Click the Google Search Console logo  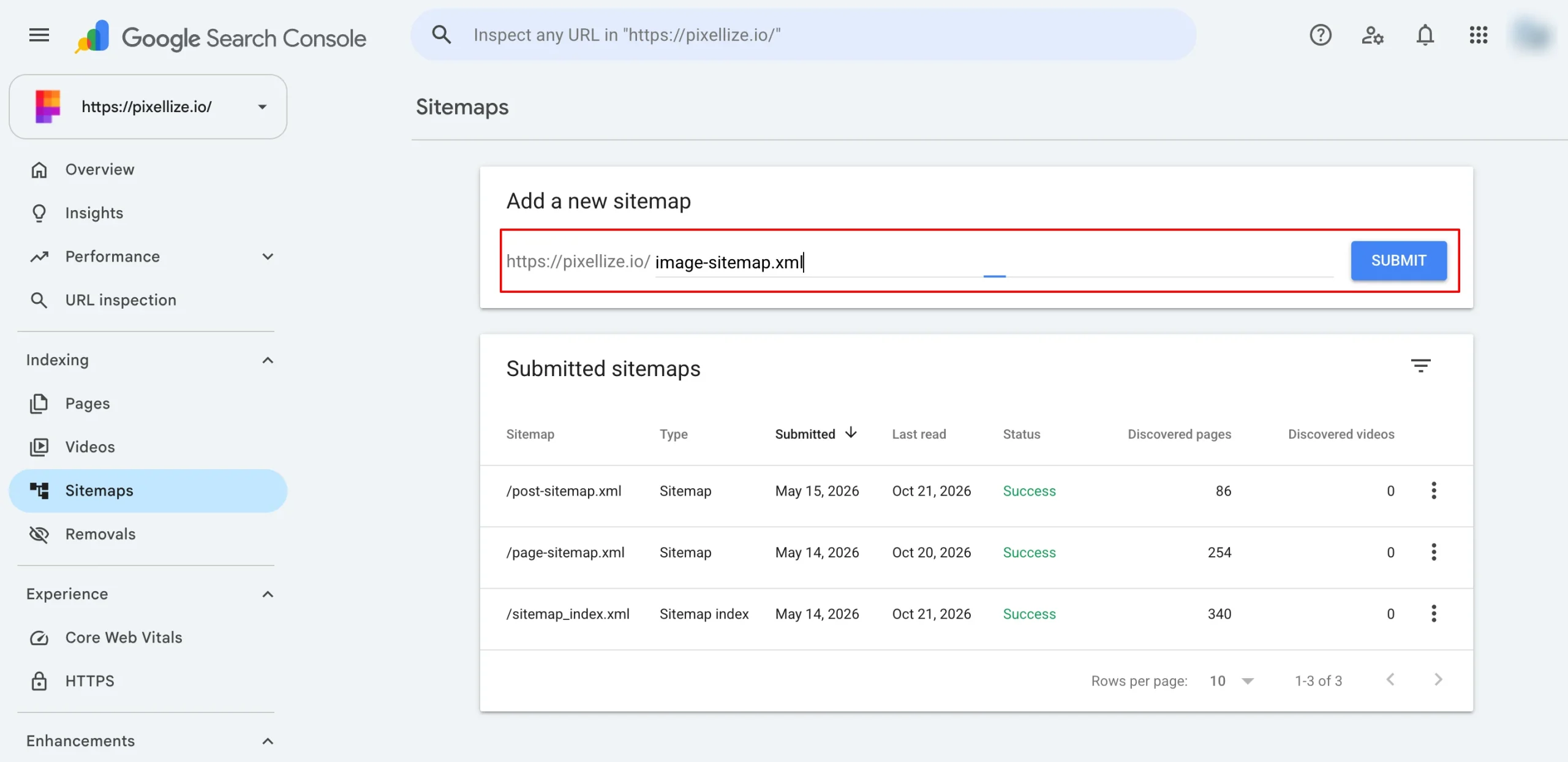(x=221, y=37)
